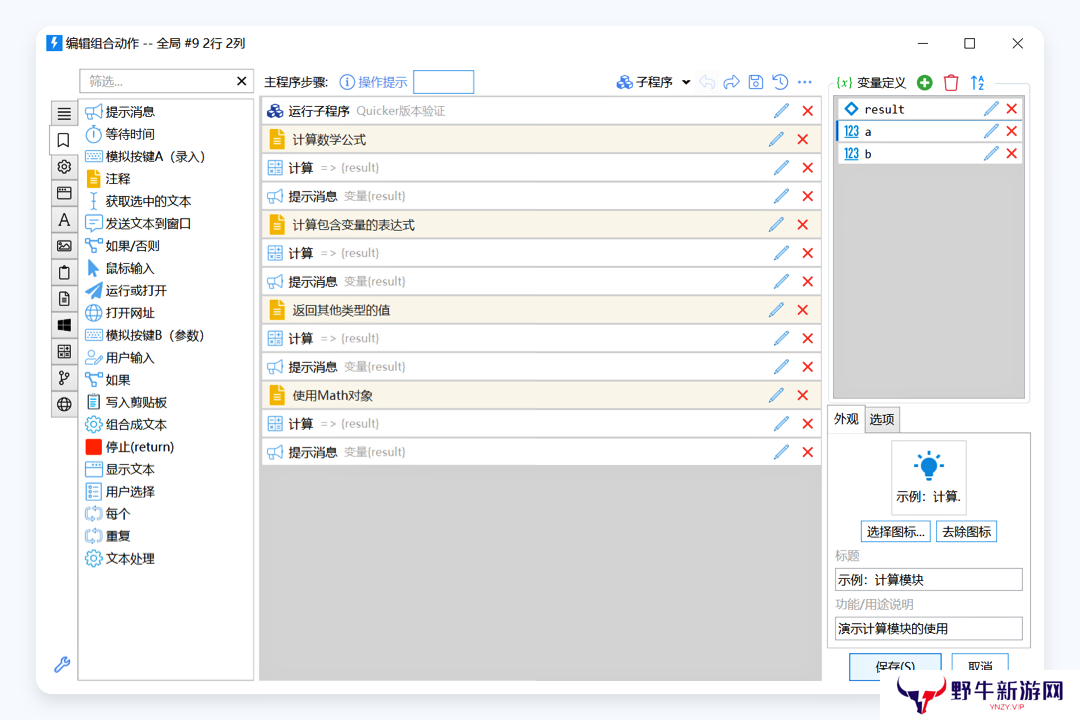Image resolution: width=1080 pixels, height=720 pixels.
Task: Edit the result variable with its pencil
Action: tap(990, 109)
